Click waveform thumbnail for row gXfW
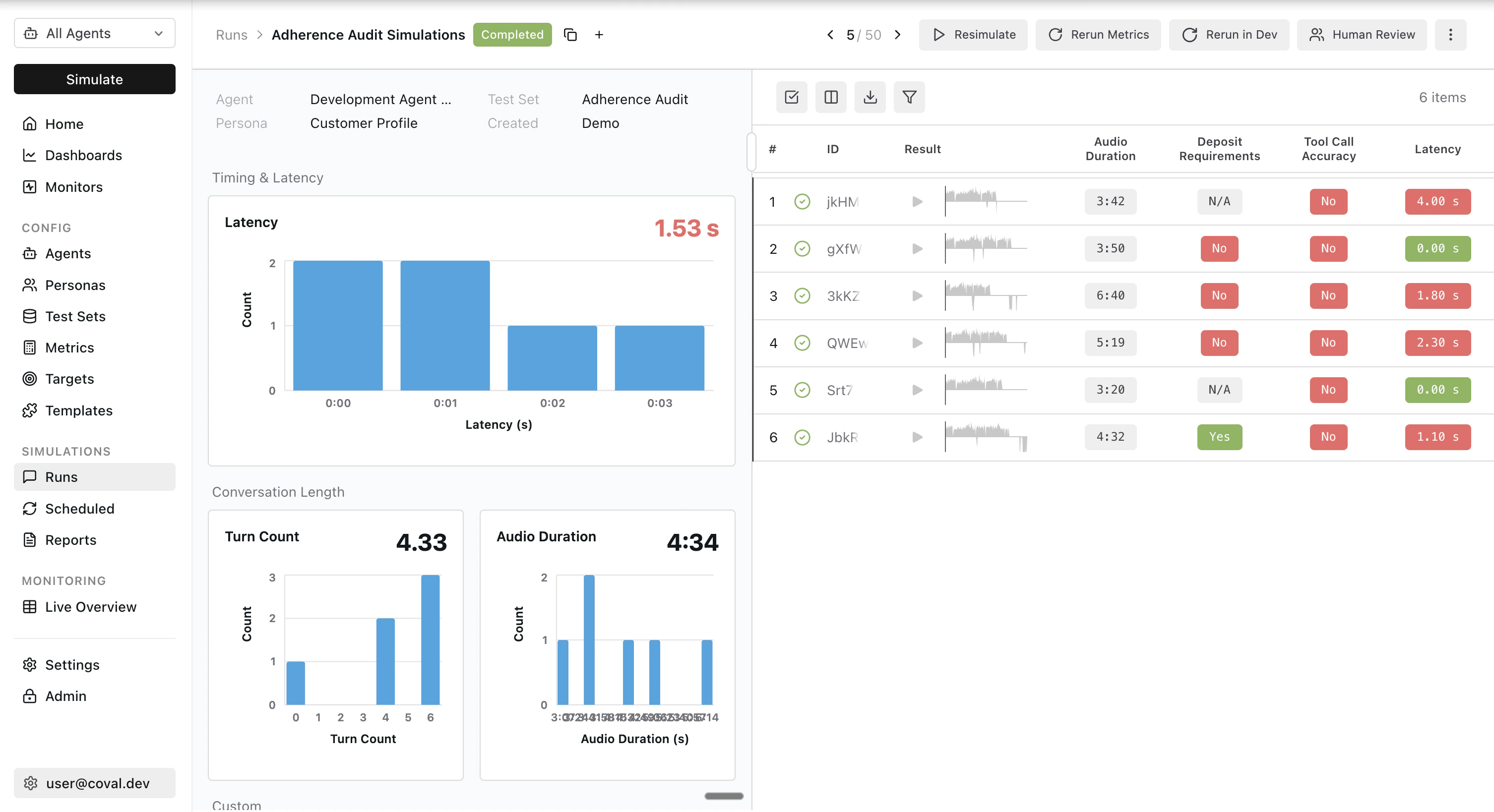 [986, 249]
